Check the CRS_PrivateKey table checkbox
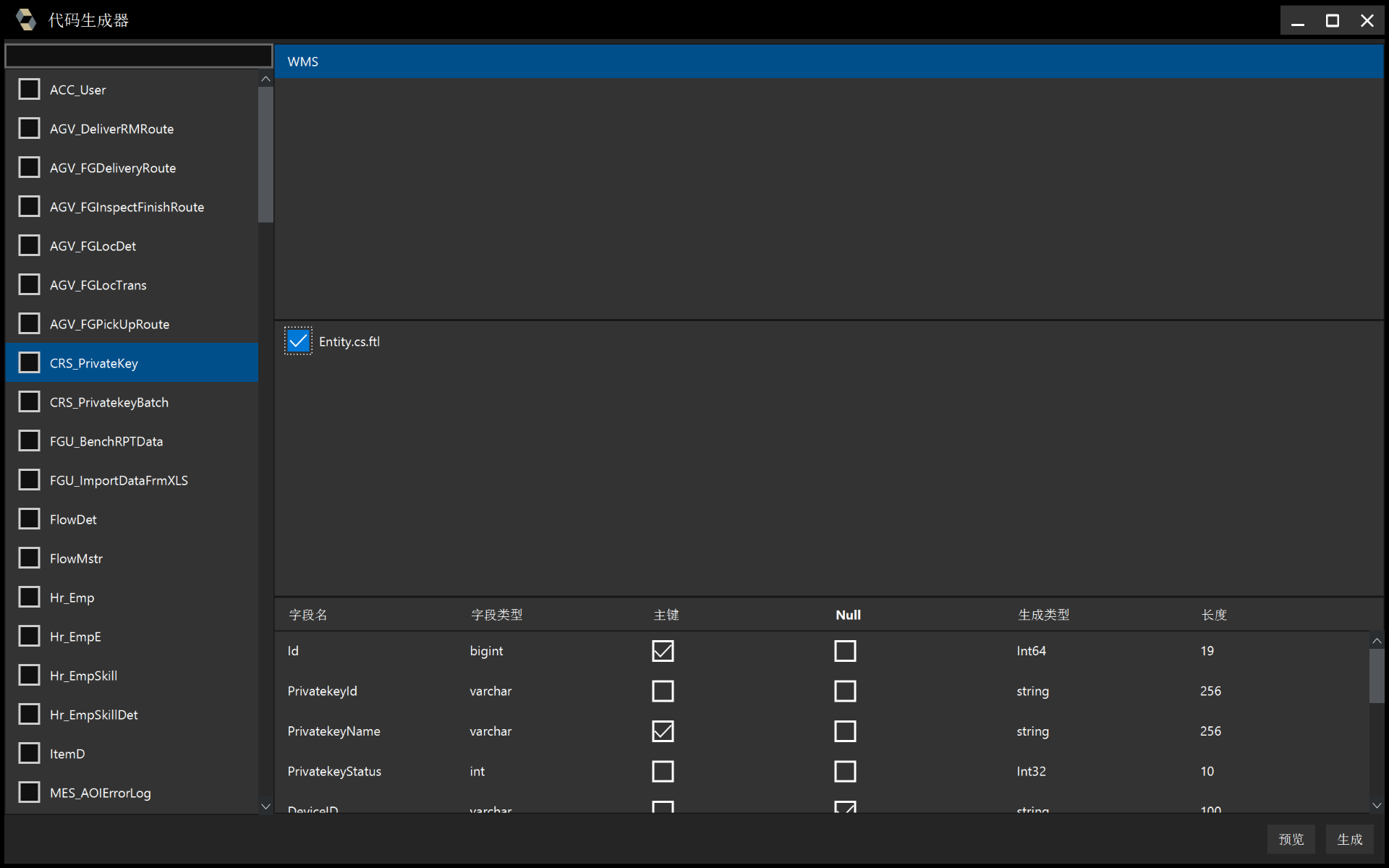 pyautogui.click(x=30, y=362)
